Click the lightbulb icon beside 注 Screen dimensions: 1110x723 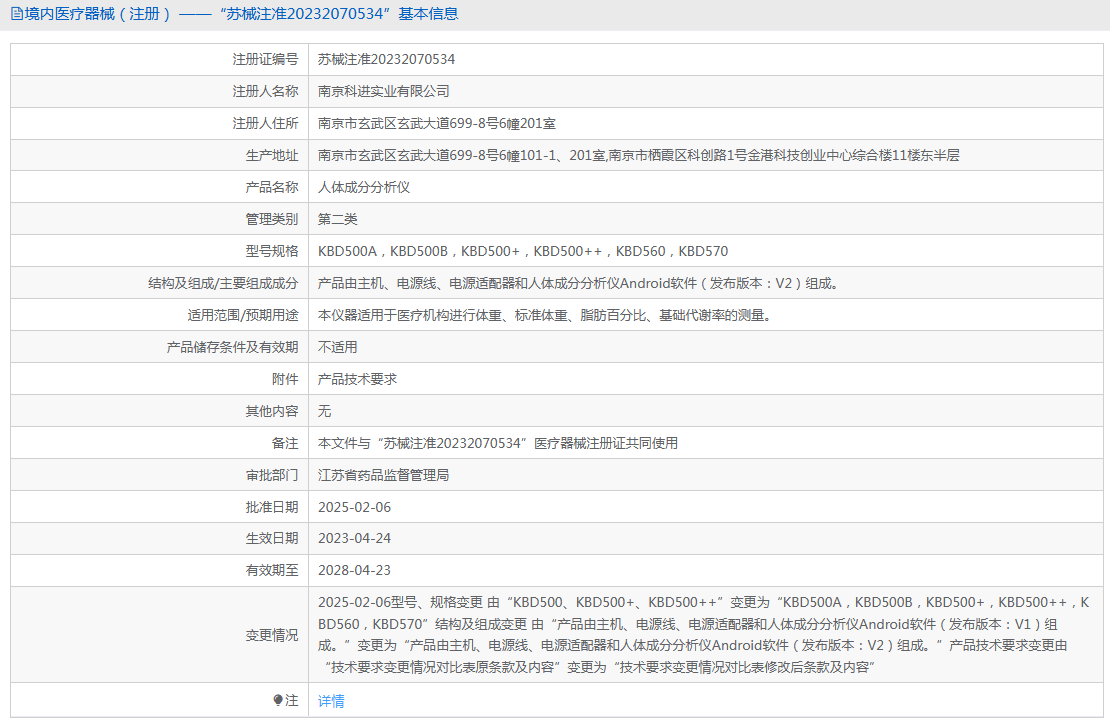point(278,700)
